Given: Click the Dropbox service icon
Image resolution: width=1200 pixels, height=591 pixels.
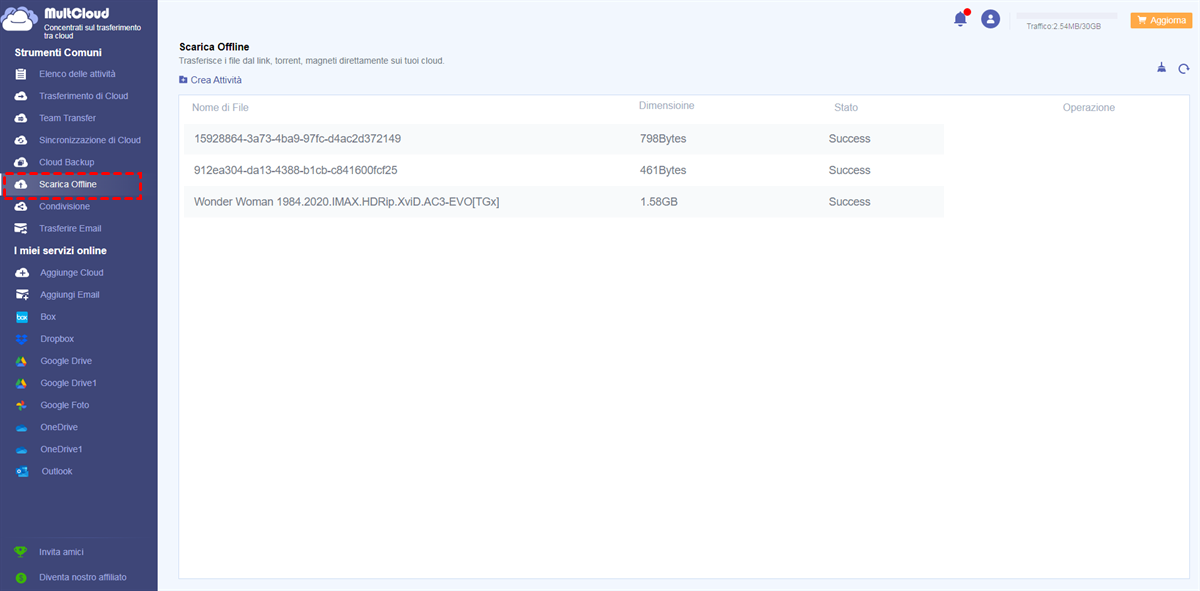Looking at the screenshot, I should point(21,339).
